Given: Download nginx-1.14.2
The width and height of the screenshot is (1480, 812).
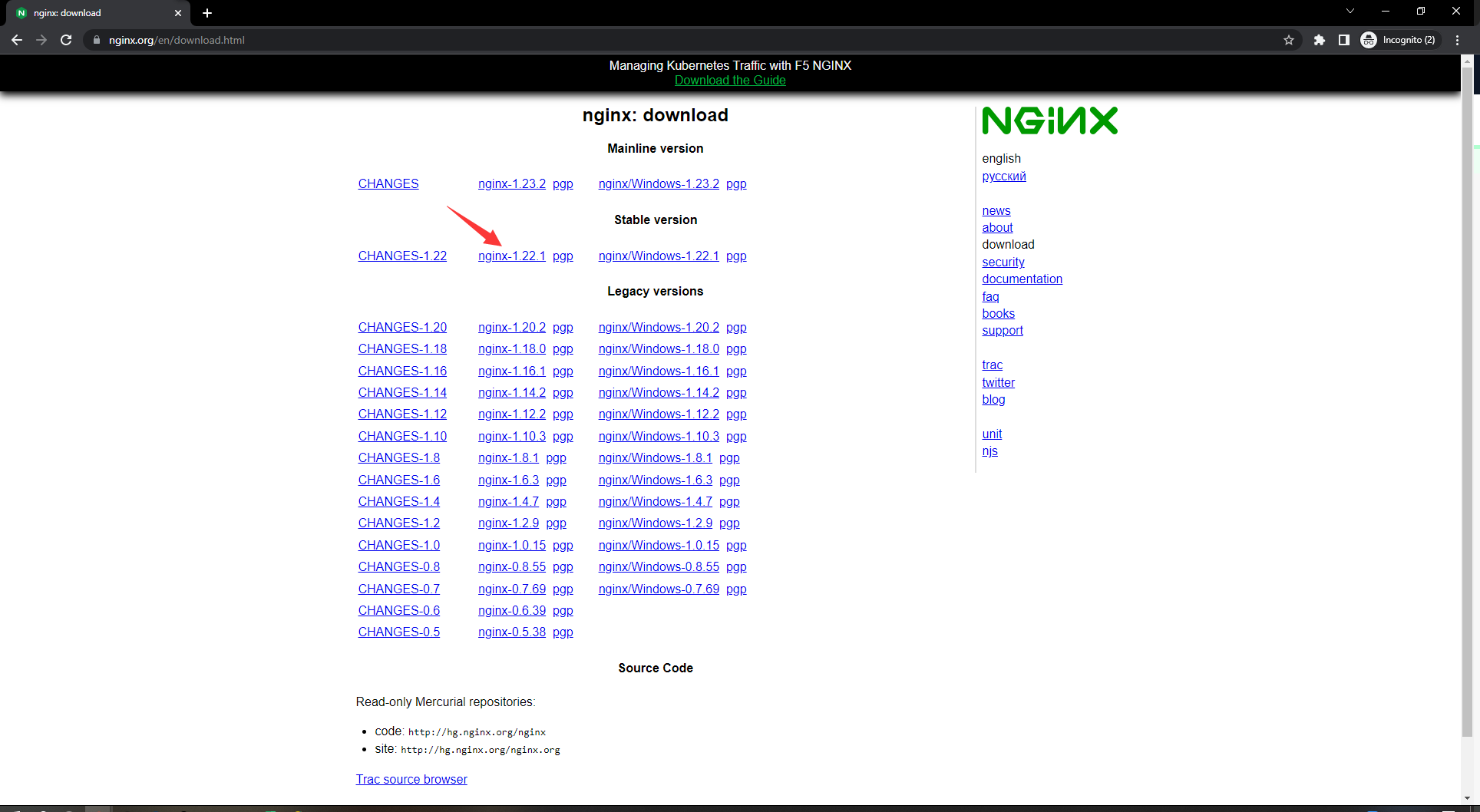Looking at the screenshot, I should coord(512,392).
